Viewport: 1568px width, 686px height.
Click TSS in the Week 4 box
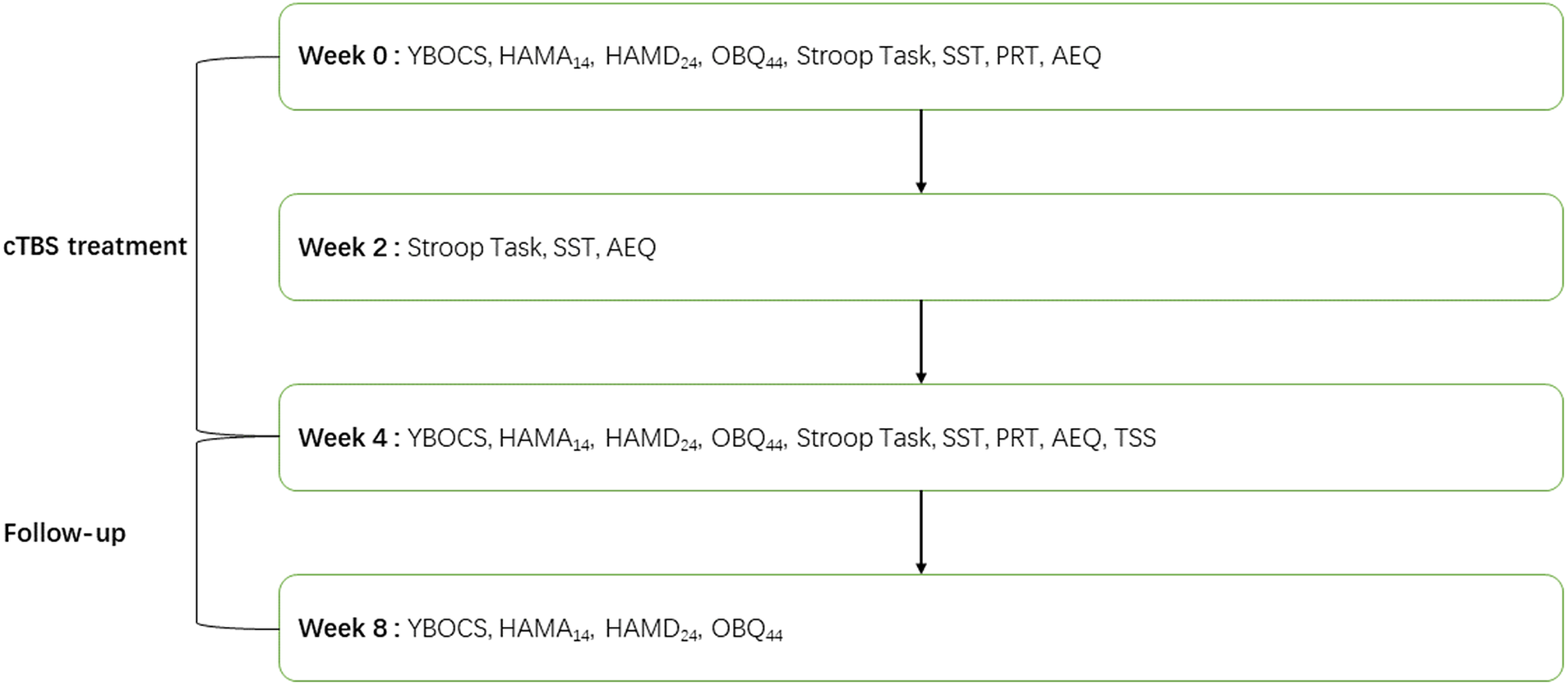click(1135, 438)
